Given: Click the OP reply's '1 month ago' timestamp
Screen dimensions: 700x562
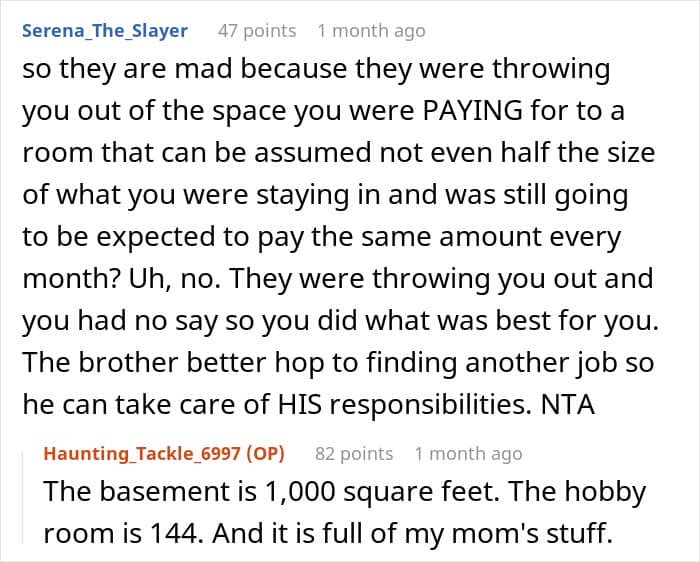Looking at the screenshot, I should 468,454.
